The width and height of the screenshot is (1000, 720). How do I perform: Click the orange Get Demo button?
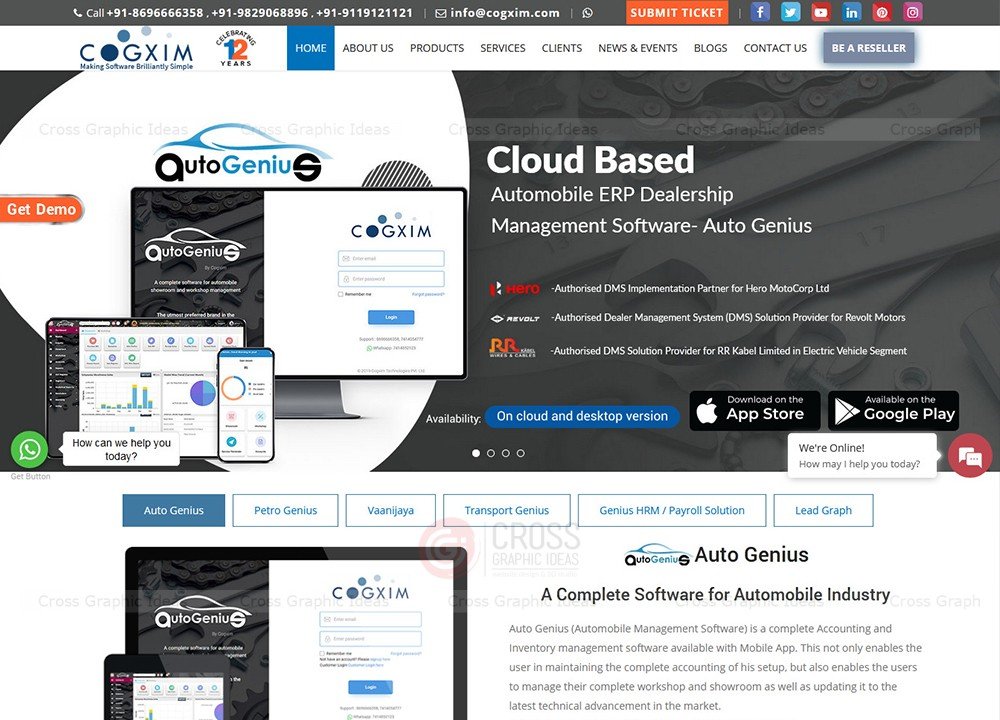(41, 209)
